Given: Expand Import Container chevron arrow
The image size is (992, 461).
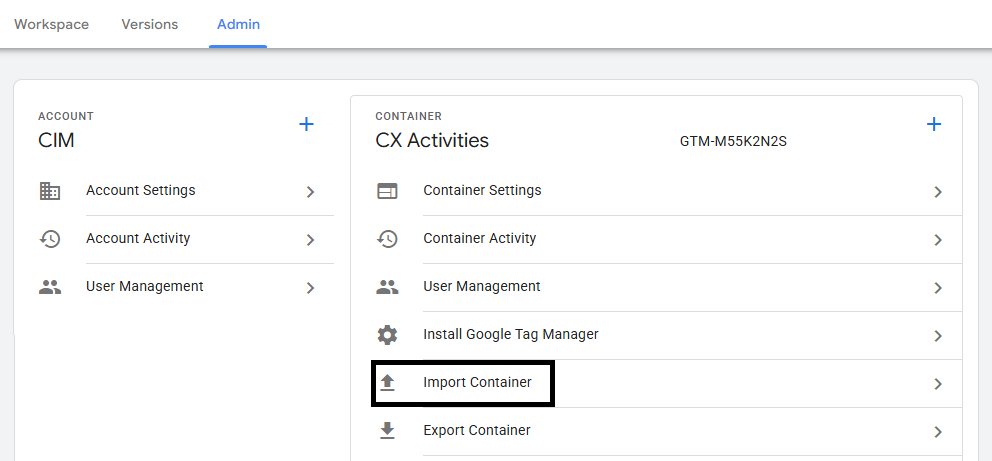Looking at the screenshot, I should (x=938, y=384).
